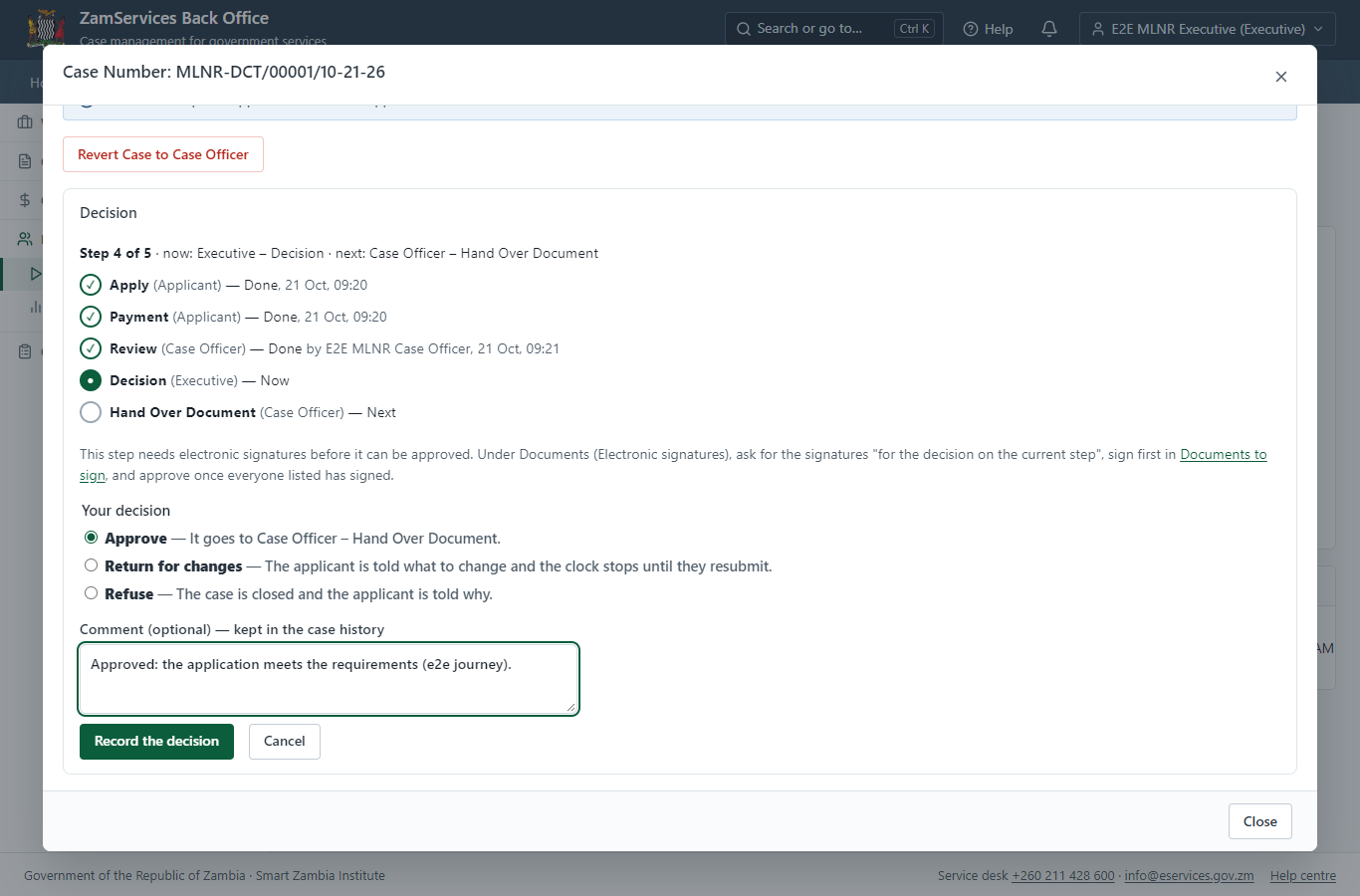The image size is (1360, 896).
Task: Click the 'Your decision' heading
Action: (125, 511)
